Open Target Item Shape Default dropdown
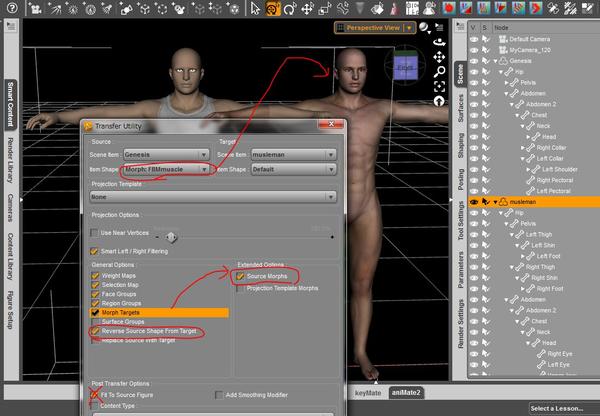Screen dimensions: 600x416 pyautogui.click(x=294, y=169)
